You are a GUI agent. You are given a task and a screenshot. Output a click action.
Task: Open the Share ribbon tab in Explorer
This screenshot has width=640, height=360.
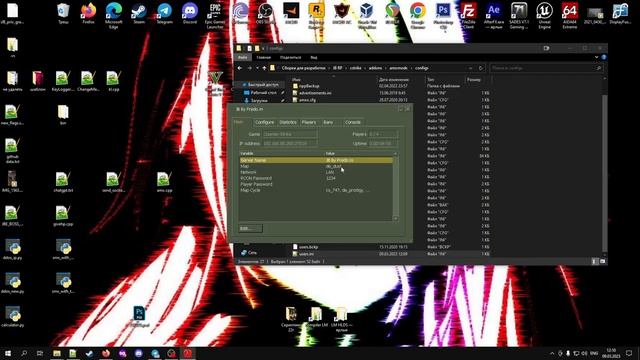click(291, 58)
